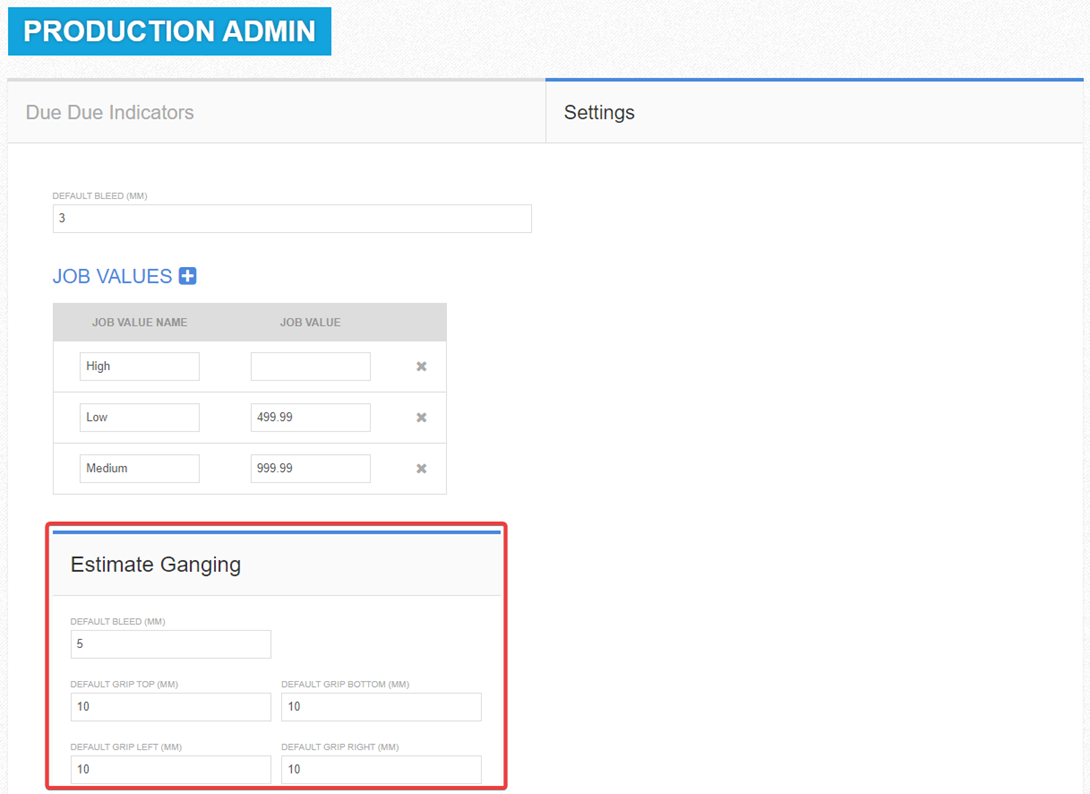Click the JOB VALUES heading
1090x794 pixels.
click(x=113, y=277)
